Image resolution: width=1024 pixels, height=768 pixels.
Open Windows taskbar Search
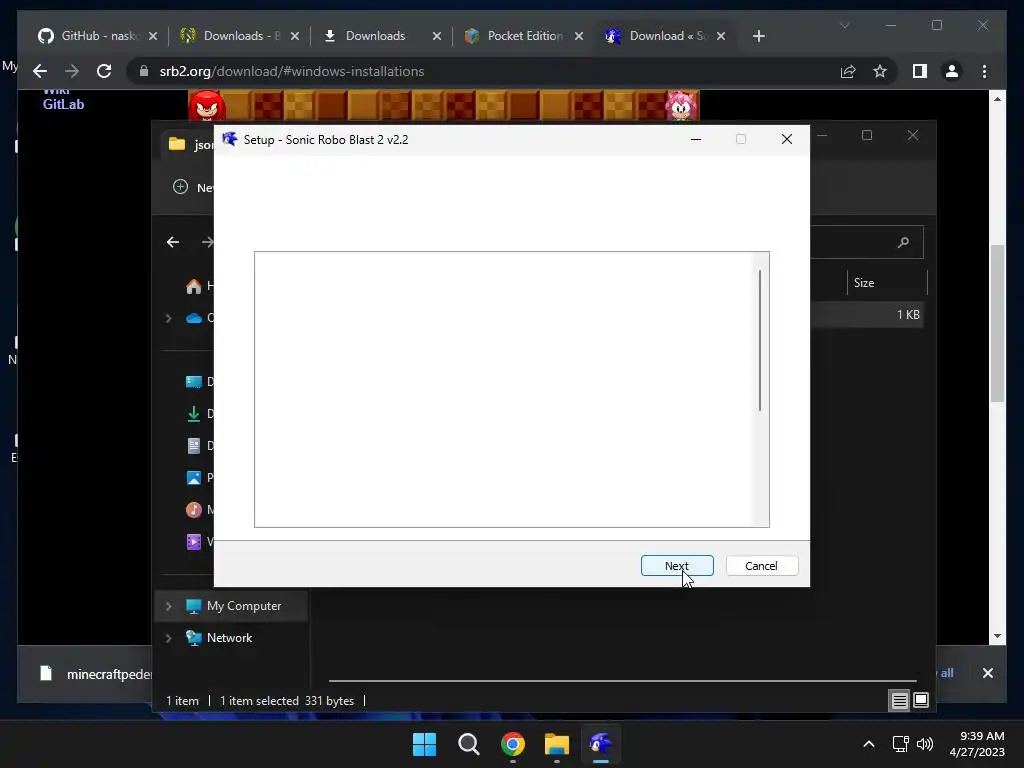(x=468, y=744)
